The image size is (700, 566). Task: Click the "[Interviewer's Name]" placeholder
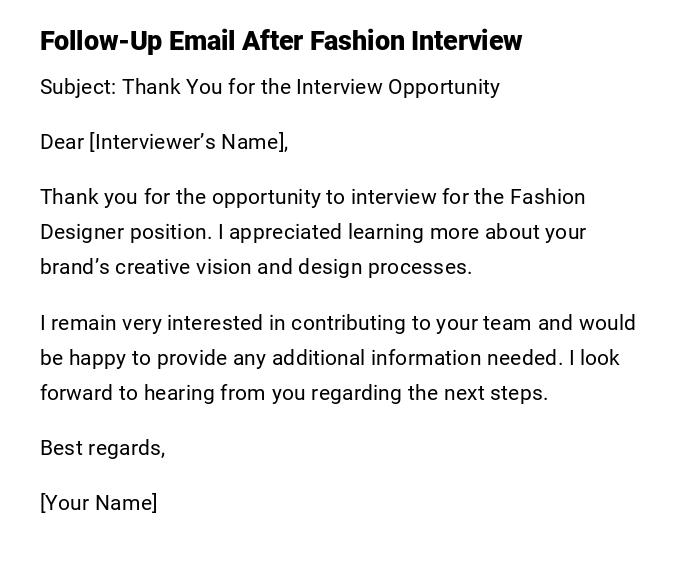click(189, 142)
